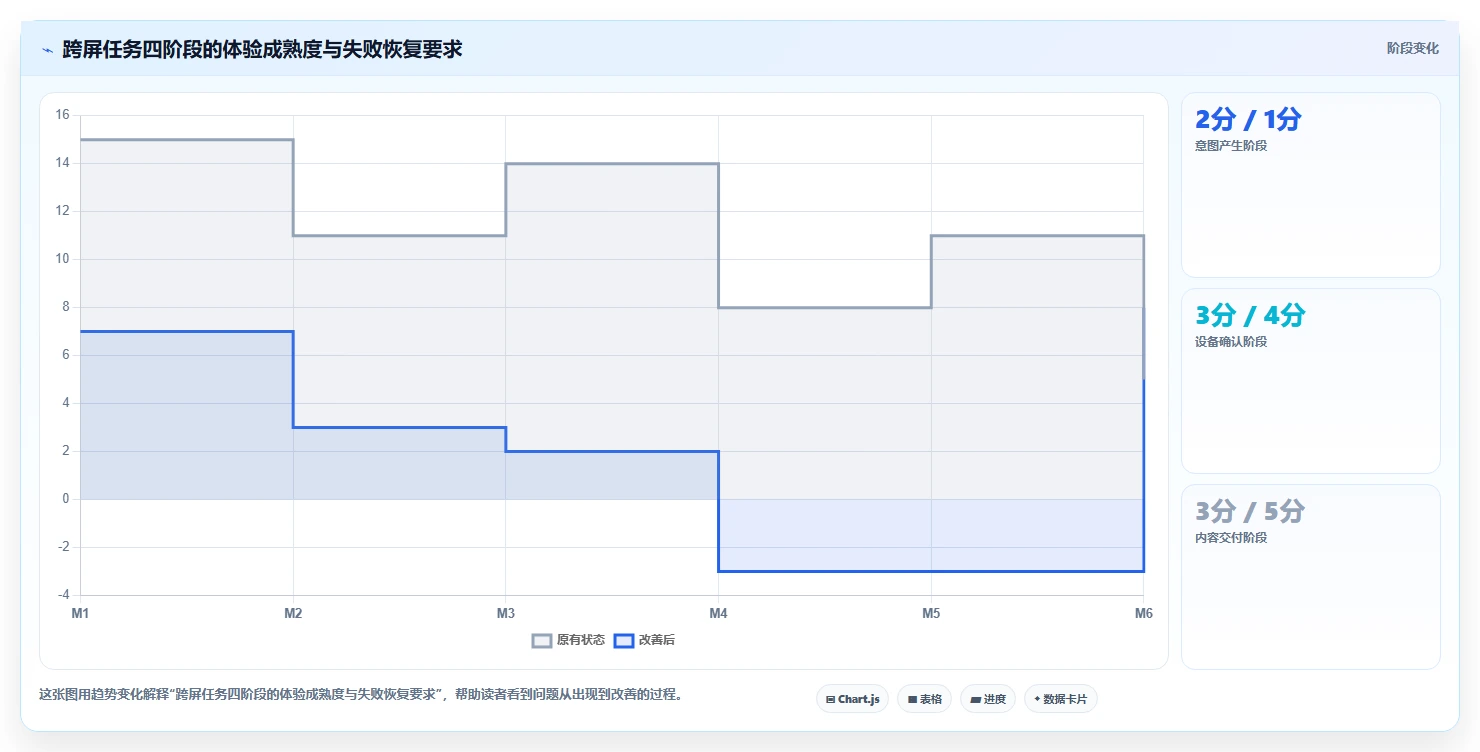This screenshot has height=752, width=1480.
Task: Select the 表格 tag
Action: 924,699
